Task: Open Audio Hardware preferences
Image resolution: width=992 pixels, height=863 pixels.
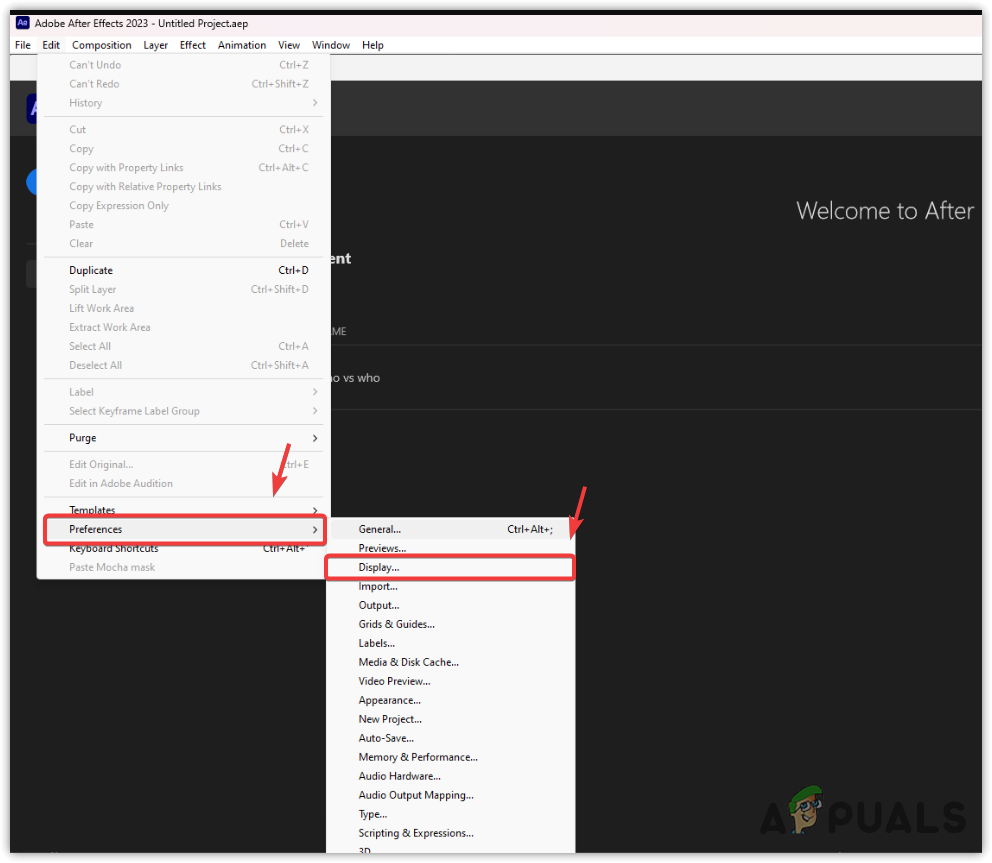Action: pyautogui.click(x=450, y=776)
